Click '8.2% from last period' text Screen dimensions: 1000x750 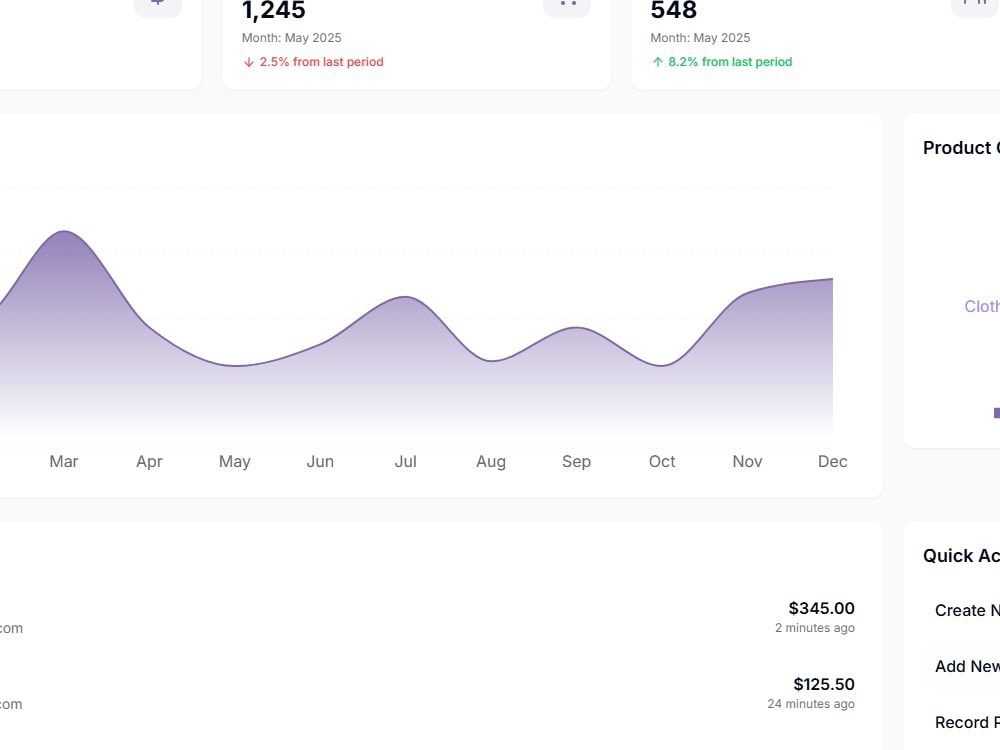730,62
